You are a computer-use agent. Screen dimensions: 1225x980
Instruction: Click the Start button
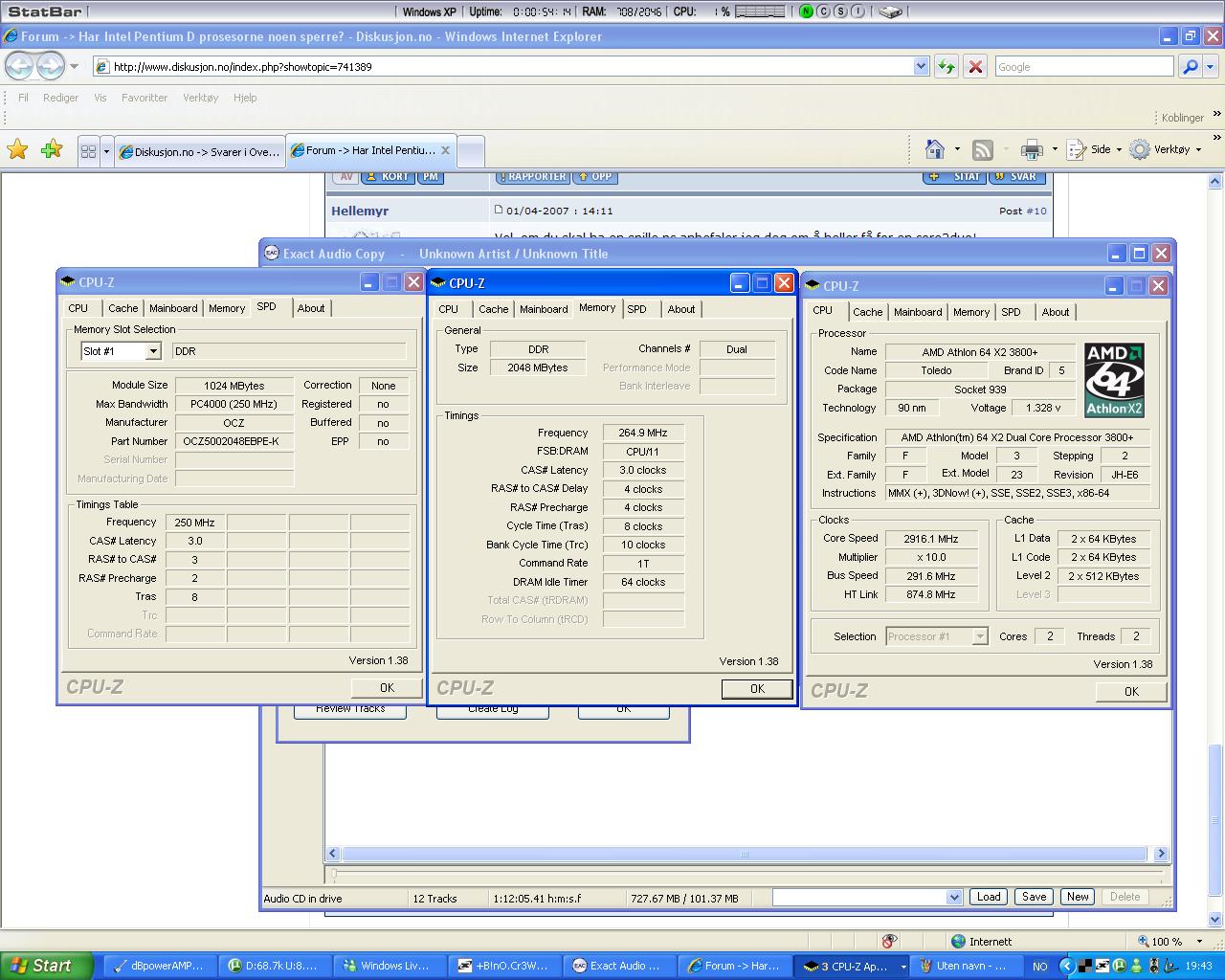pos(46,966)
